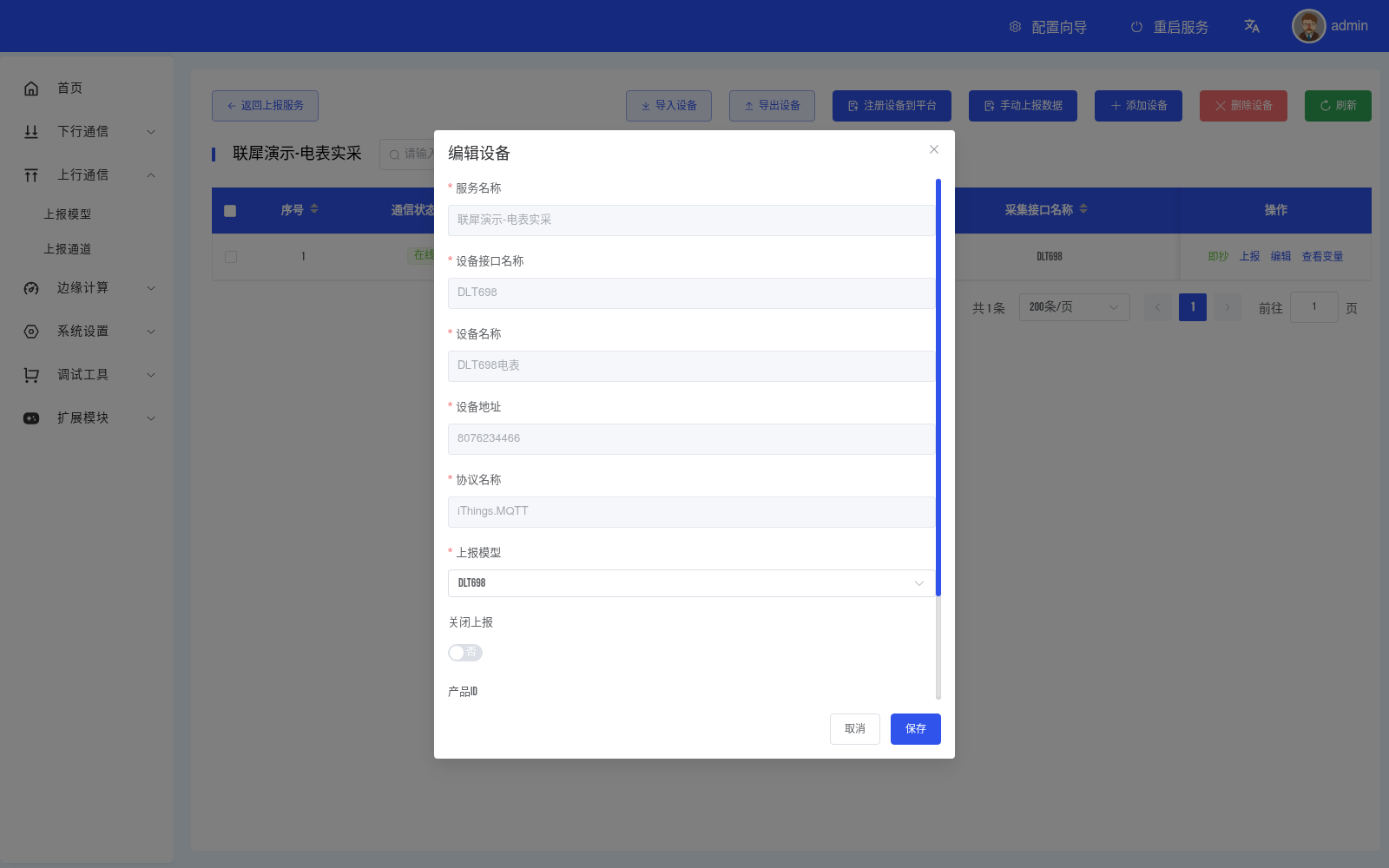Click the 设备地址 input field

point(692,439)
